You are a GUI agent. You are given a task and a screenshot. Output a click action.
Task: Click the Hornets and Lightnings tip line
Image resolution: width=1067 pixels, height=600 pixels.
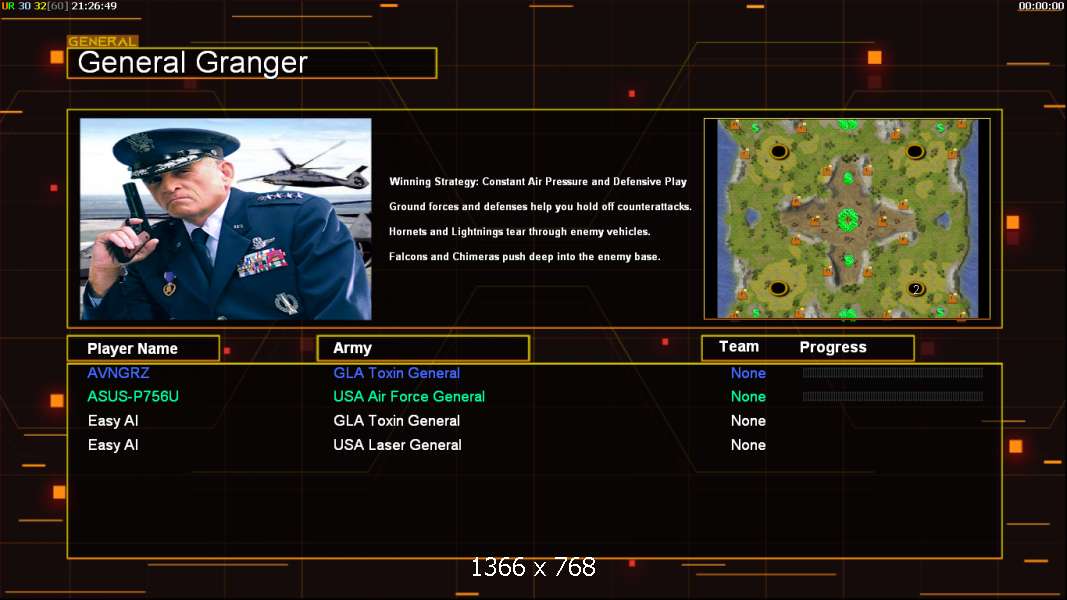click(519, 231)
